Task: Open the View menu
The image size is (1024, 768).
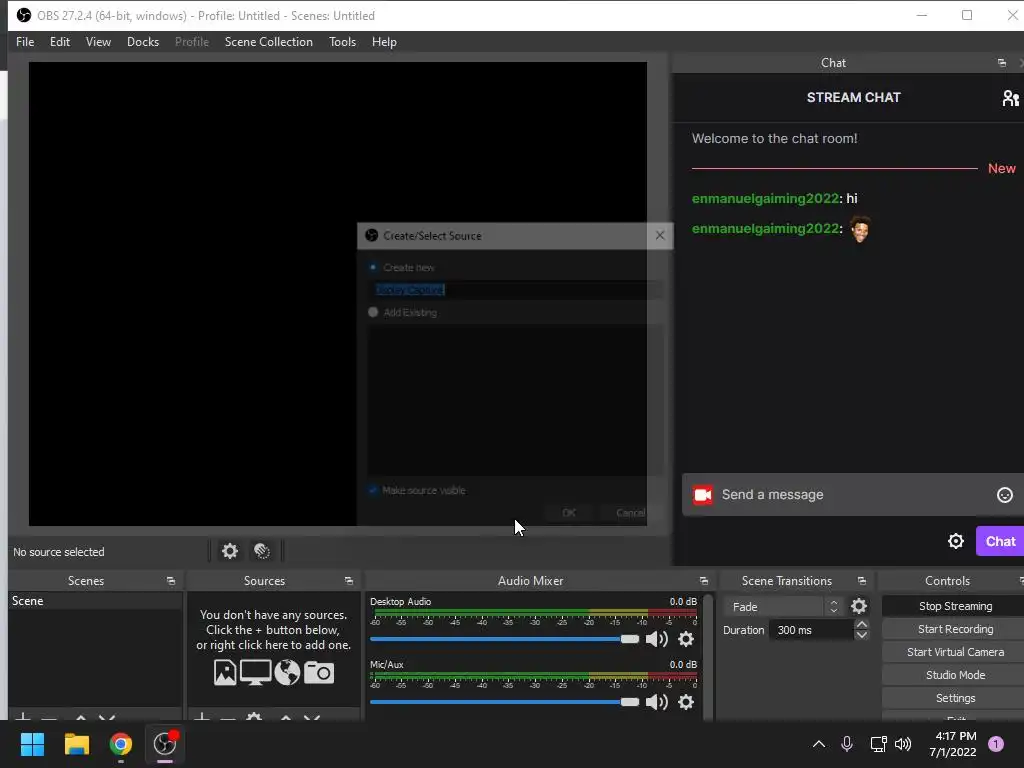Action: point(98,42)
